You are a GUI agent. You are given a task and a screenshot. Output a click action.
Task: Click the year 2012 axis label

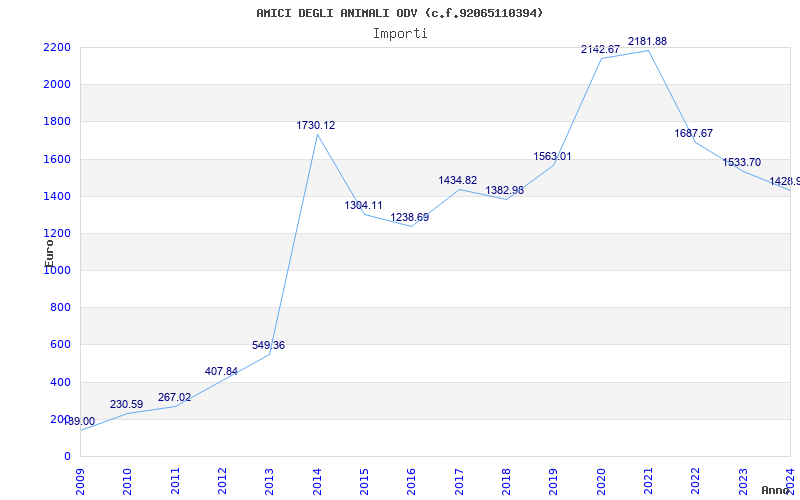(222, 482)
